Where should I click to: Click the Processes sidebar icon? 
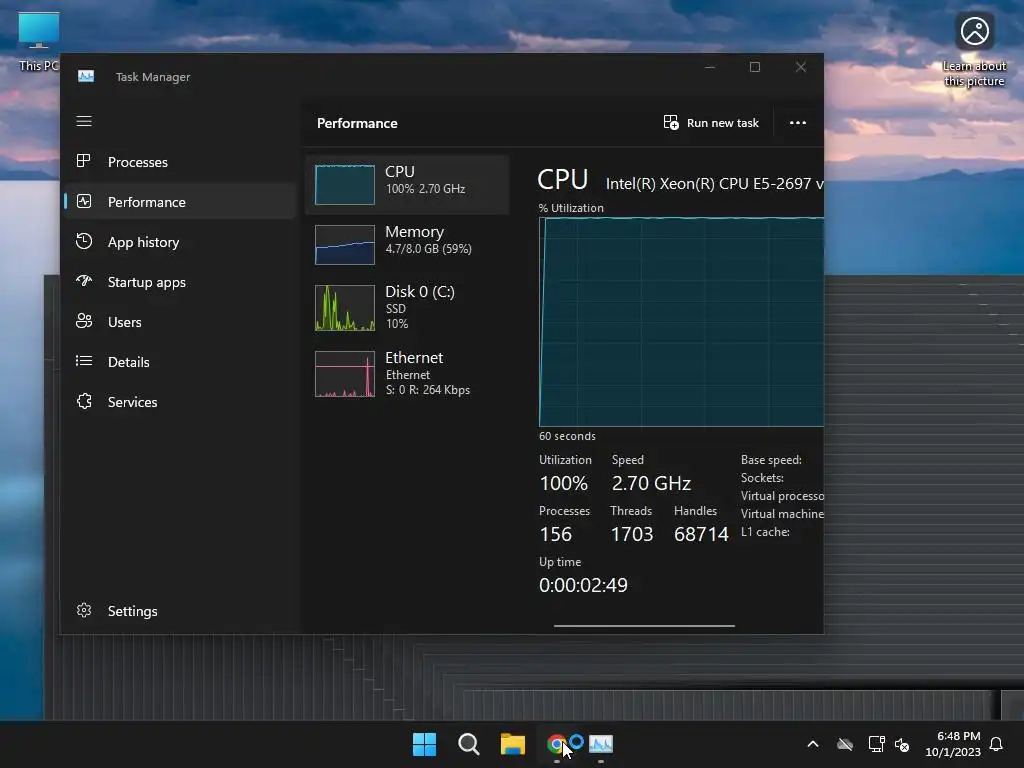[84, 161]
